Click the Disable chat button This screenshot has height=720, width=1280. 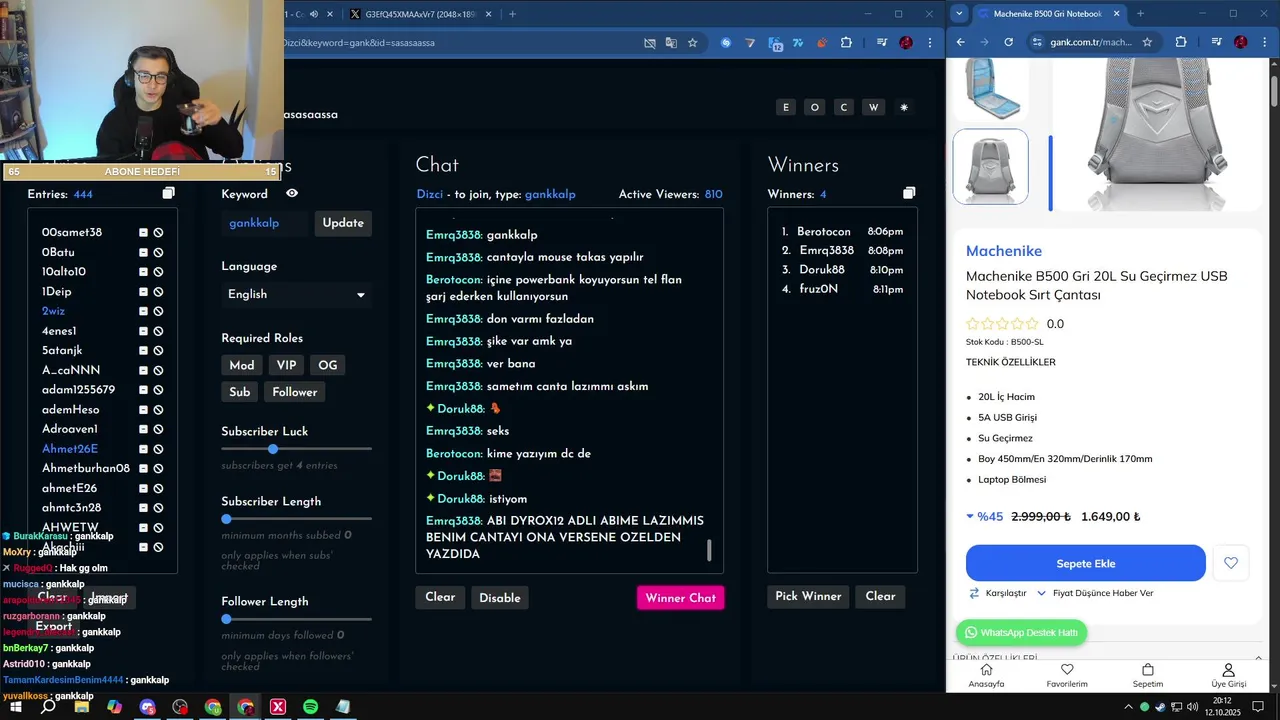[x=500, y=598]
